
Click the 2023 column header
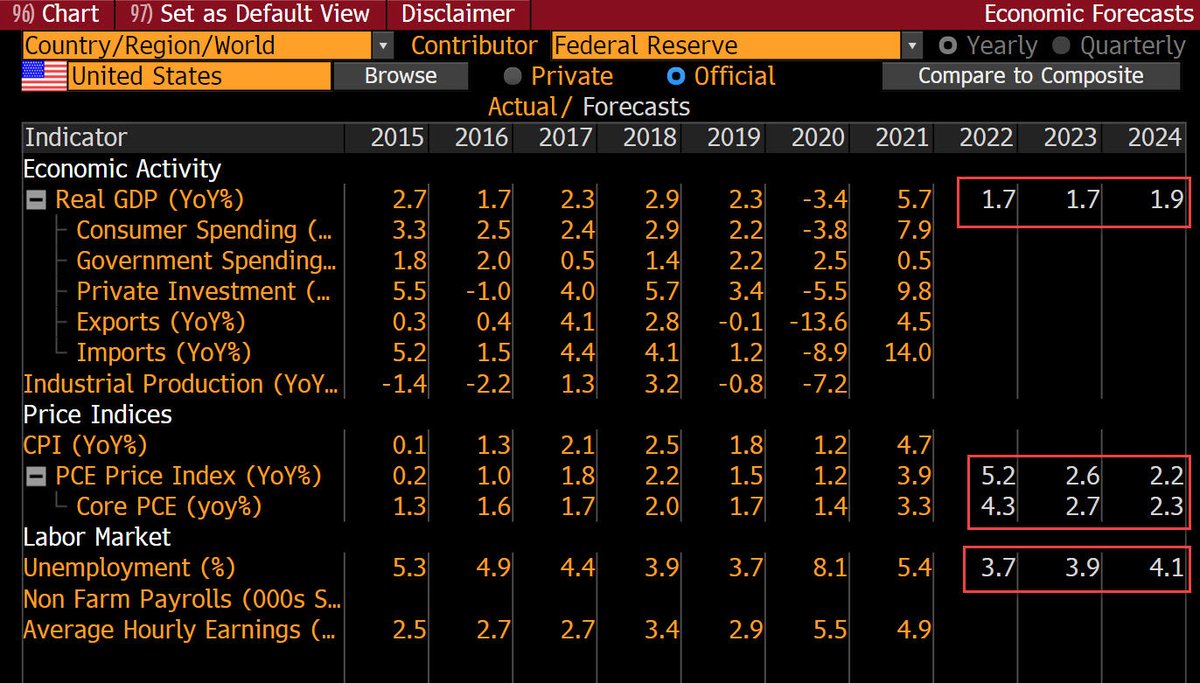[x=1070, y=138]
